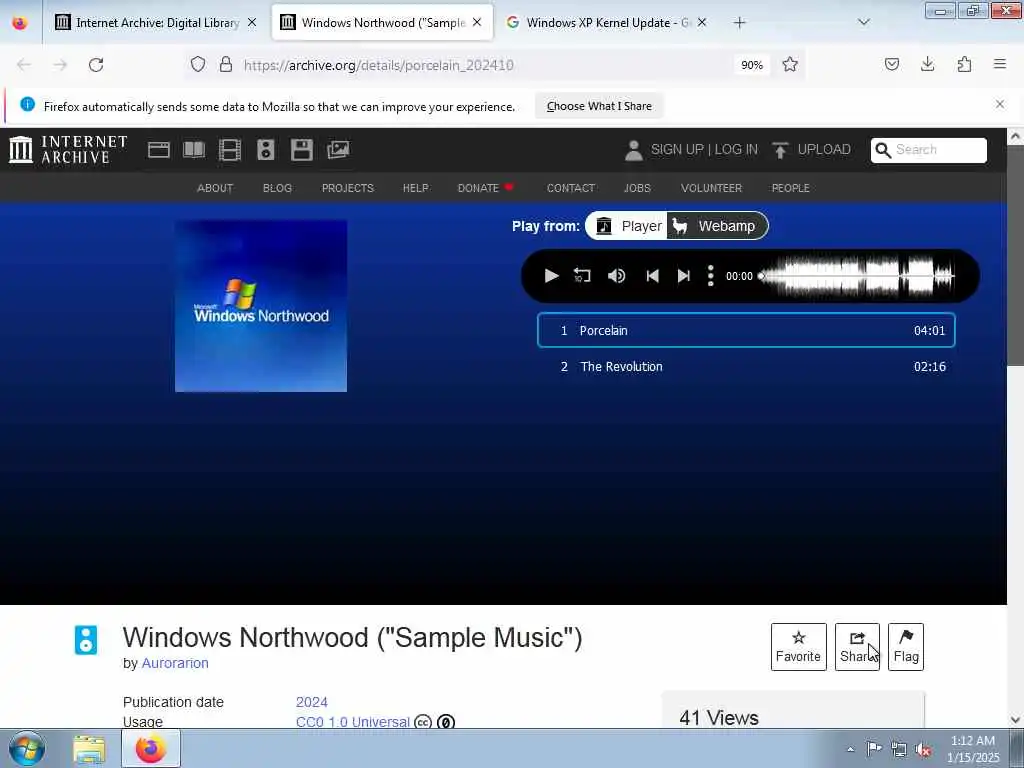Open the Software floppy disk icon

coord(302,150)
